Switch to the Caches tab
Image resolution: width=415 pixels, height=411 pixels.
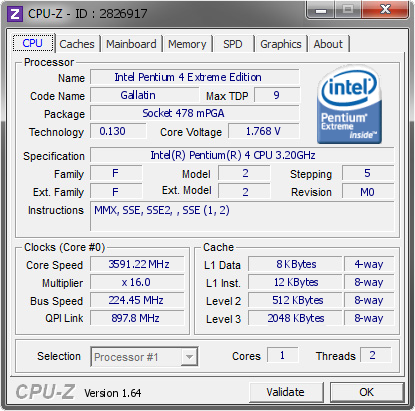pos(77,44)
